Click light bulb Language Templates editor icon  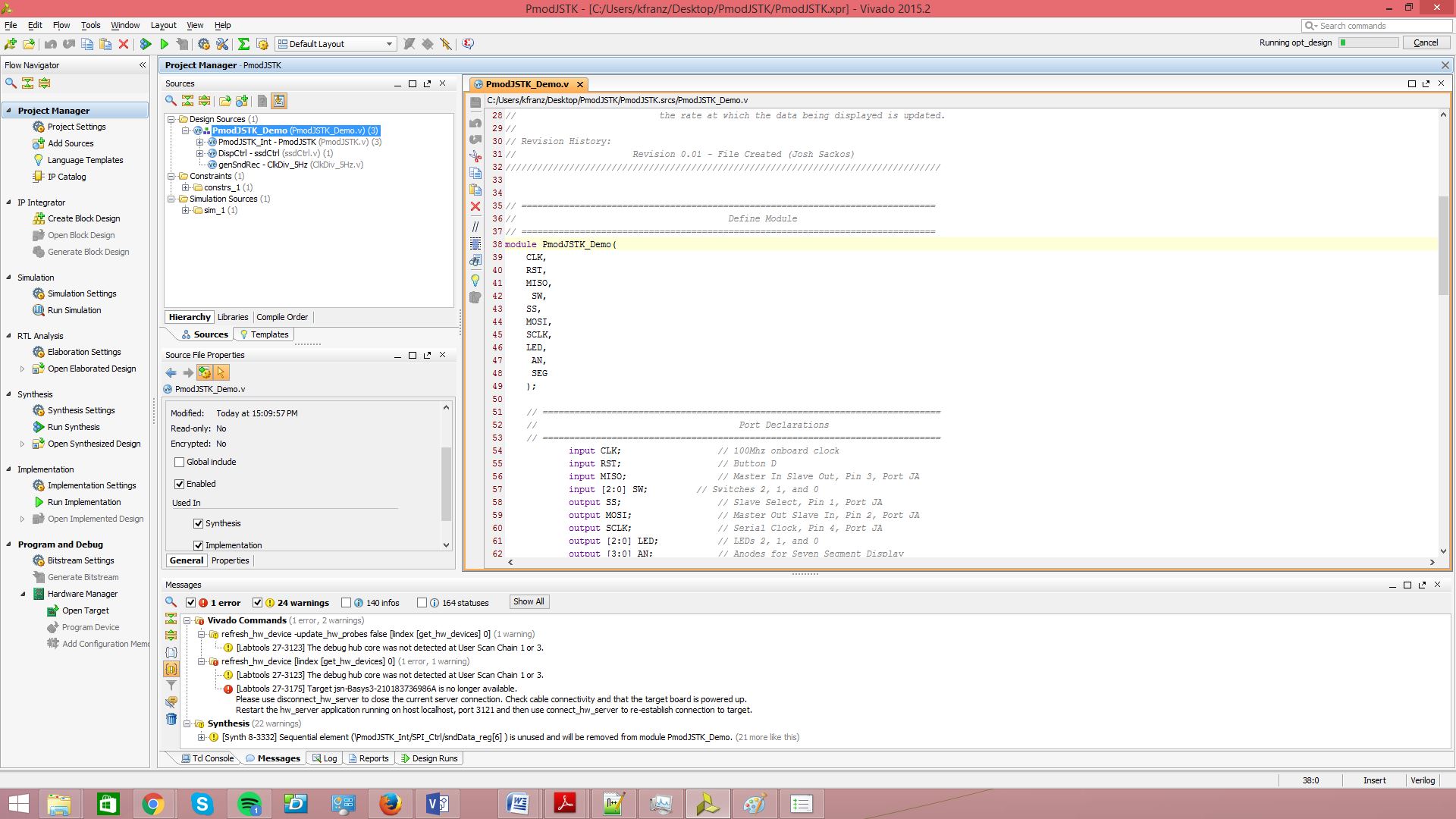475,281
